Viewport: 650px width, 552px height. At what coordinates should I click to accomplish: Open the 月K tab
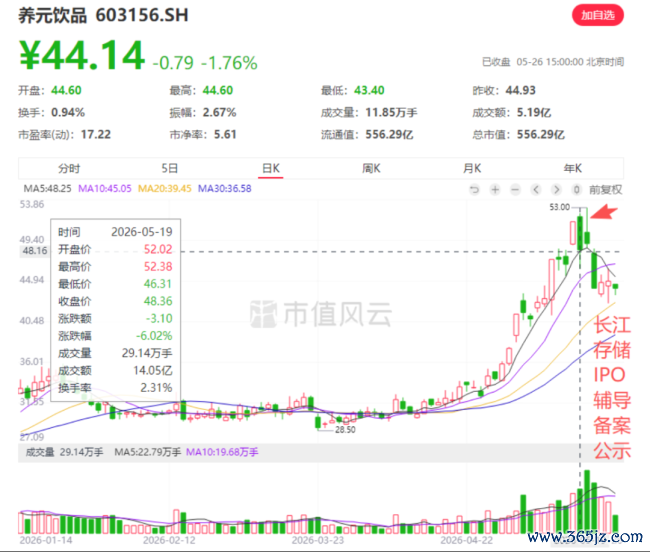[x=472, y=168]
